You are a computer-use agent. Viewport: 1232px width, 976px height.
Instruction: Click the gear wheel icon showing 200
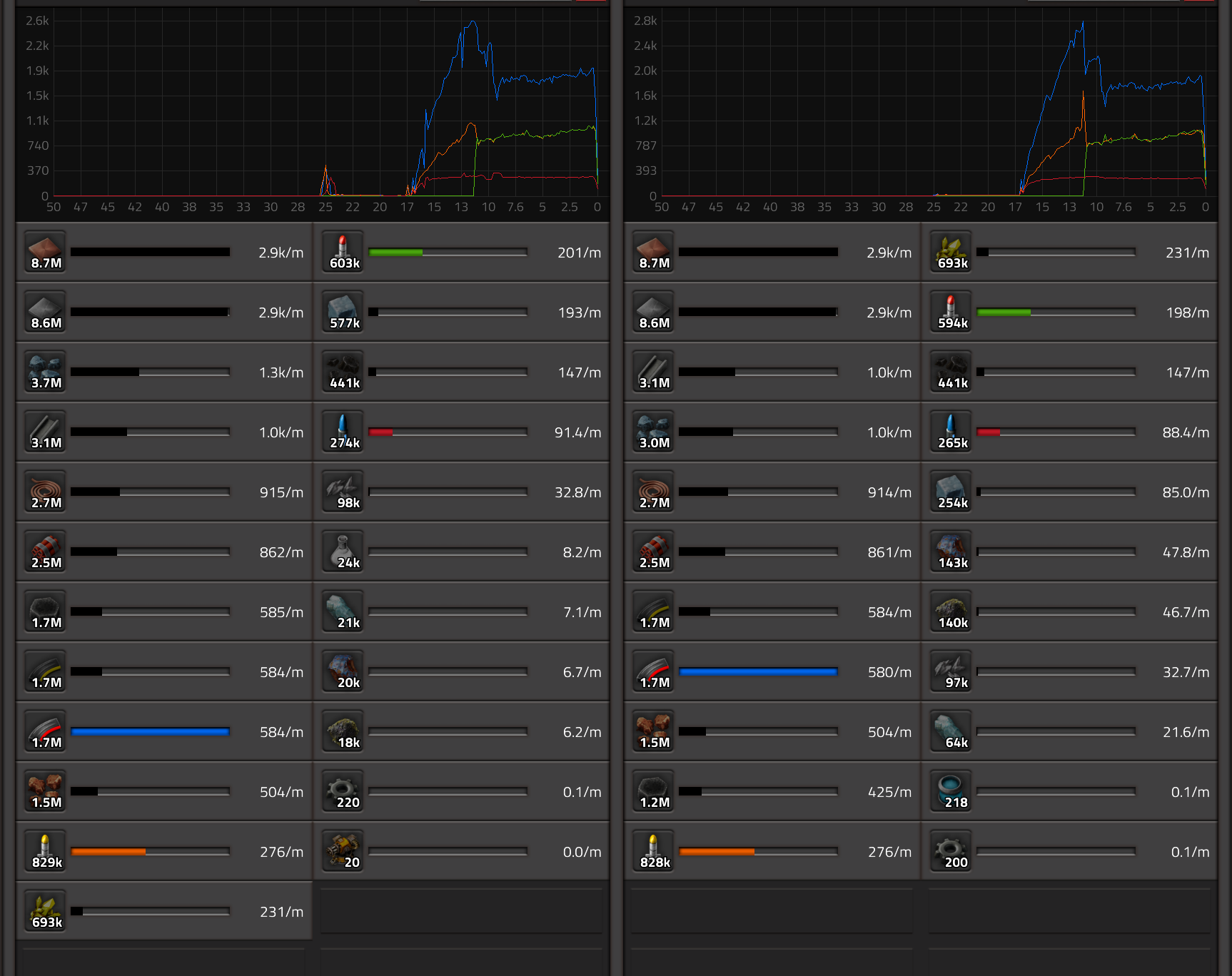[951, 851]
